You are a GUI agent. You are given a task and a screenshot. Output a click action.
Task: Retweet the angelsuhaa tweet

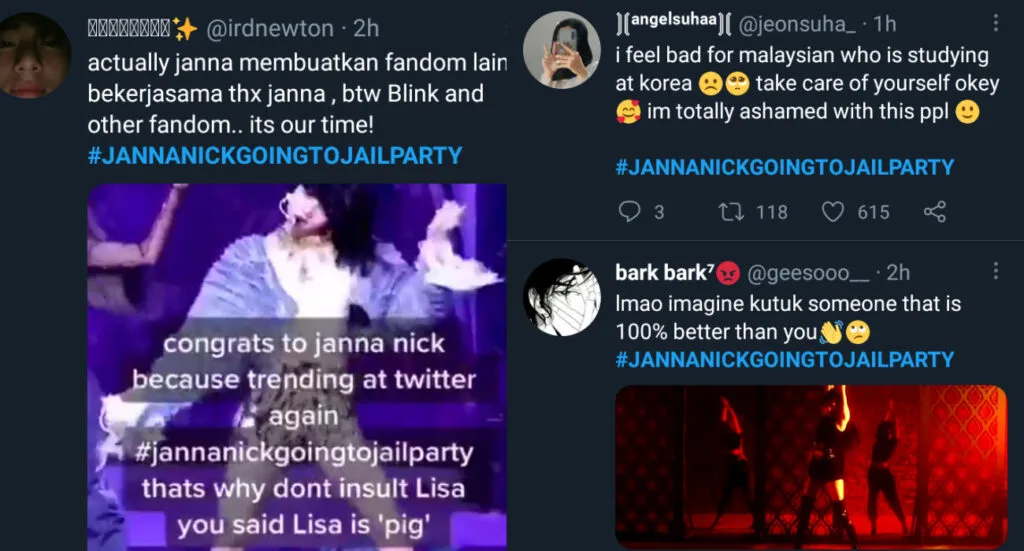pos(731,212)
